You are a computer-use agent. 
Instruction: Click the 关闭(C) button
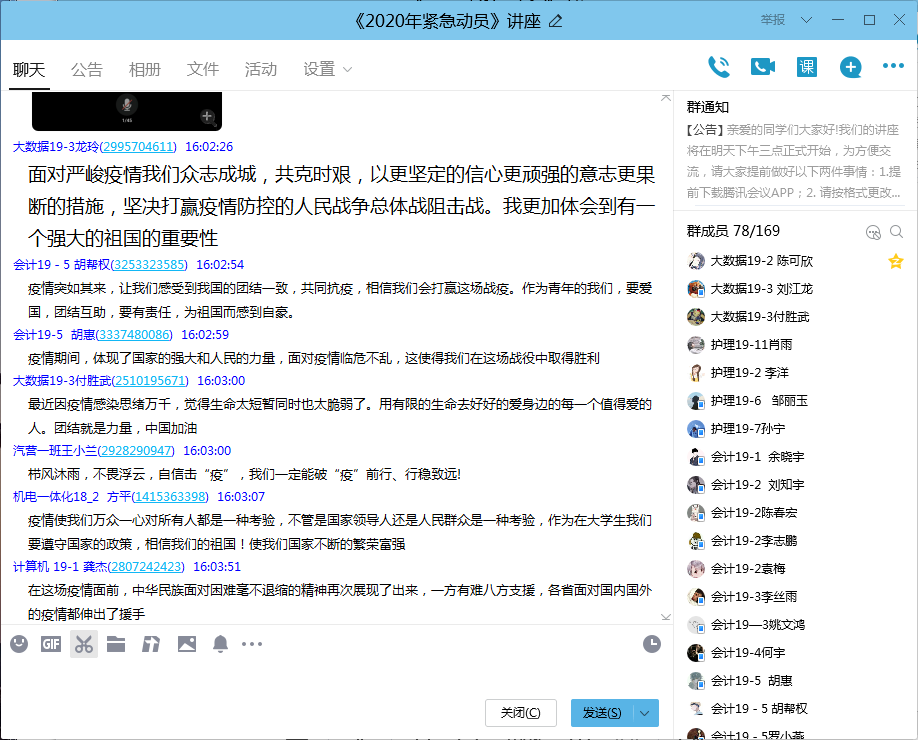[x=520, y=713]
